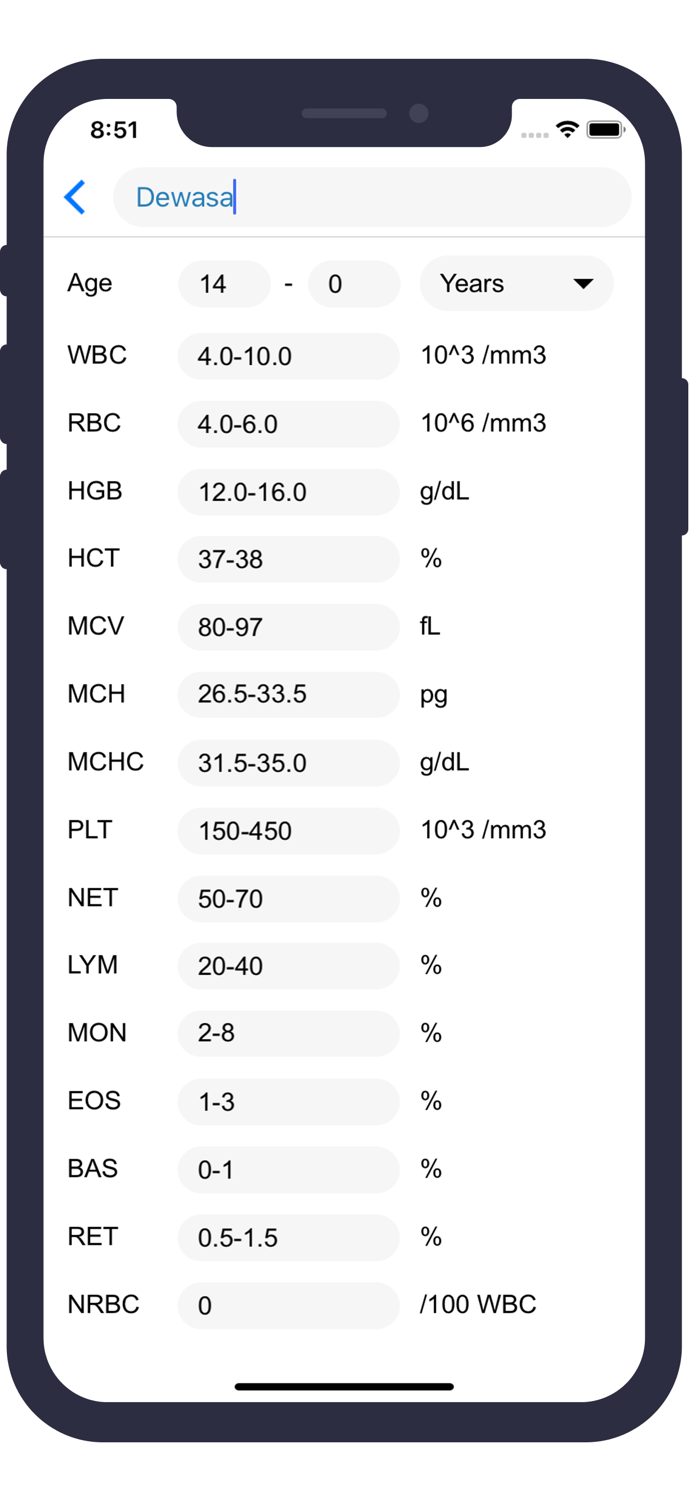
Task: Select the HGB range field
Action: tap(288, 492)
